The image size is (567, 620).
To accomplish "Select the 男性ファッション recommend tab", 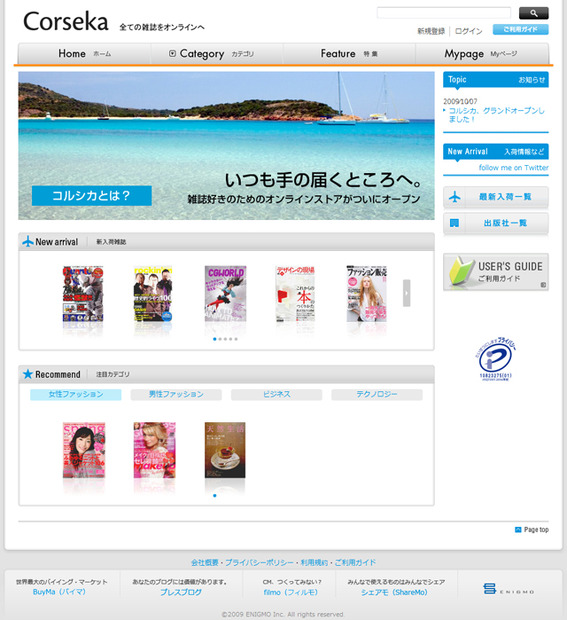I will tap(176, 394).
